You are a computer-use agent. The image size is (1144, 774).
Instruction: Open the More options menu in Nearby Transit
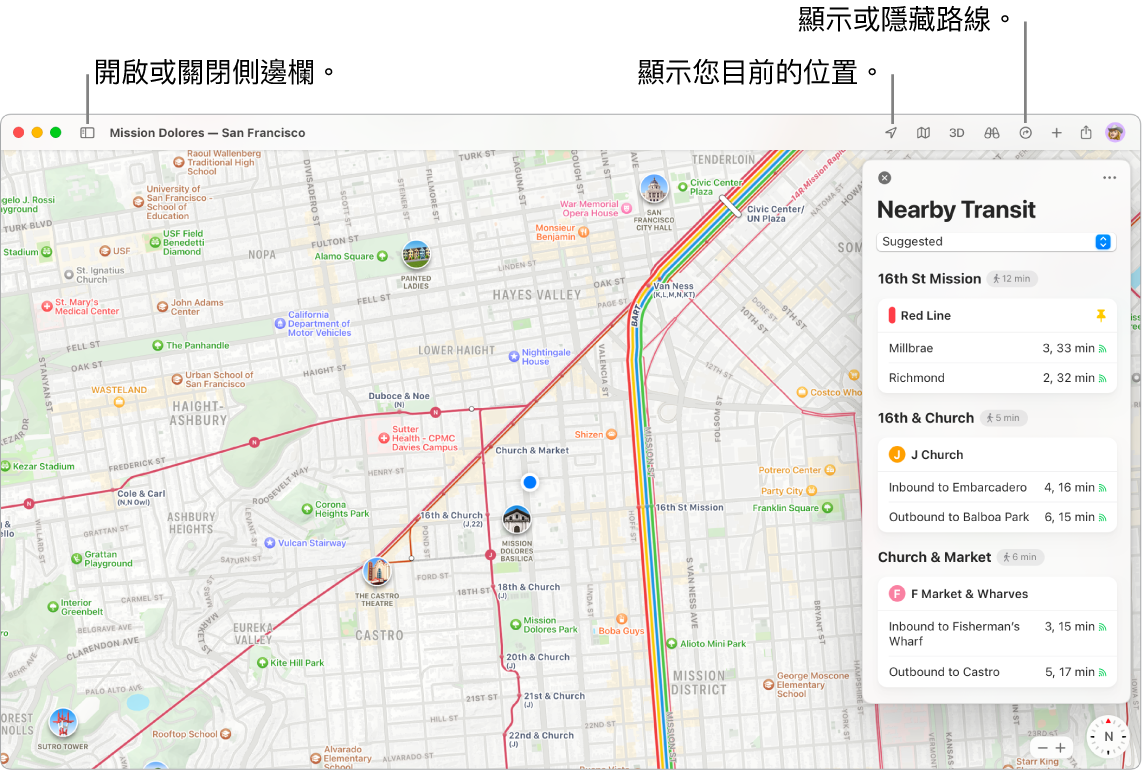pyautogui.click(x=1109, y=177)
